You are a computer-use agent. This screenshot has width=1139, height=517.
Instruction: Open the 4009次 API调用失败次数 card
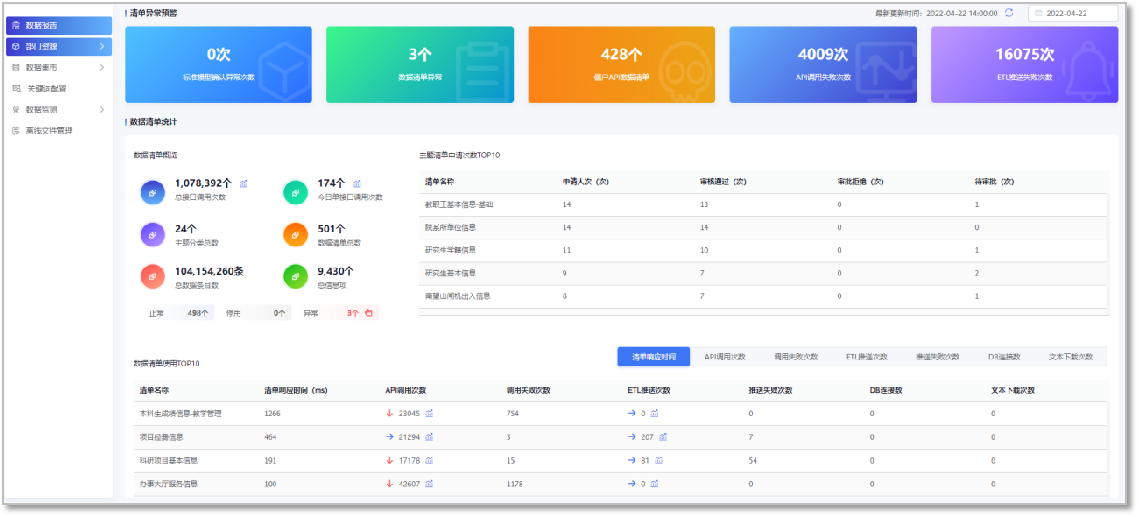click(823, 65)
